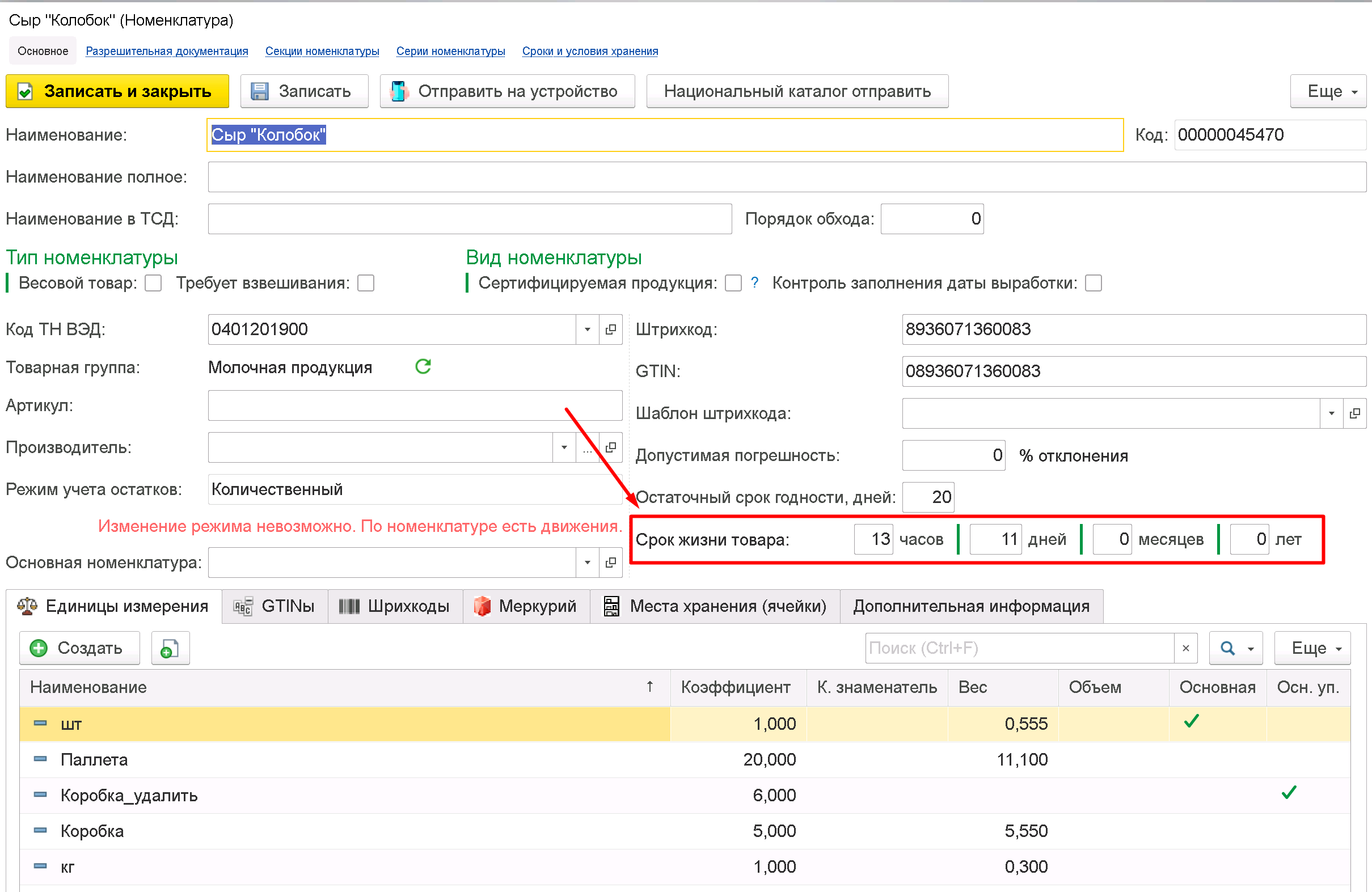Click the Записать и закрыть button
This screenshot has width=1372, height=892.
(x=117, y=91)
